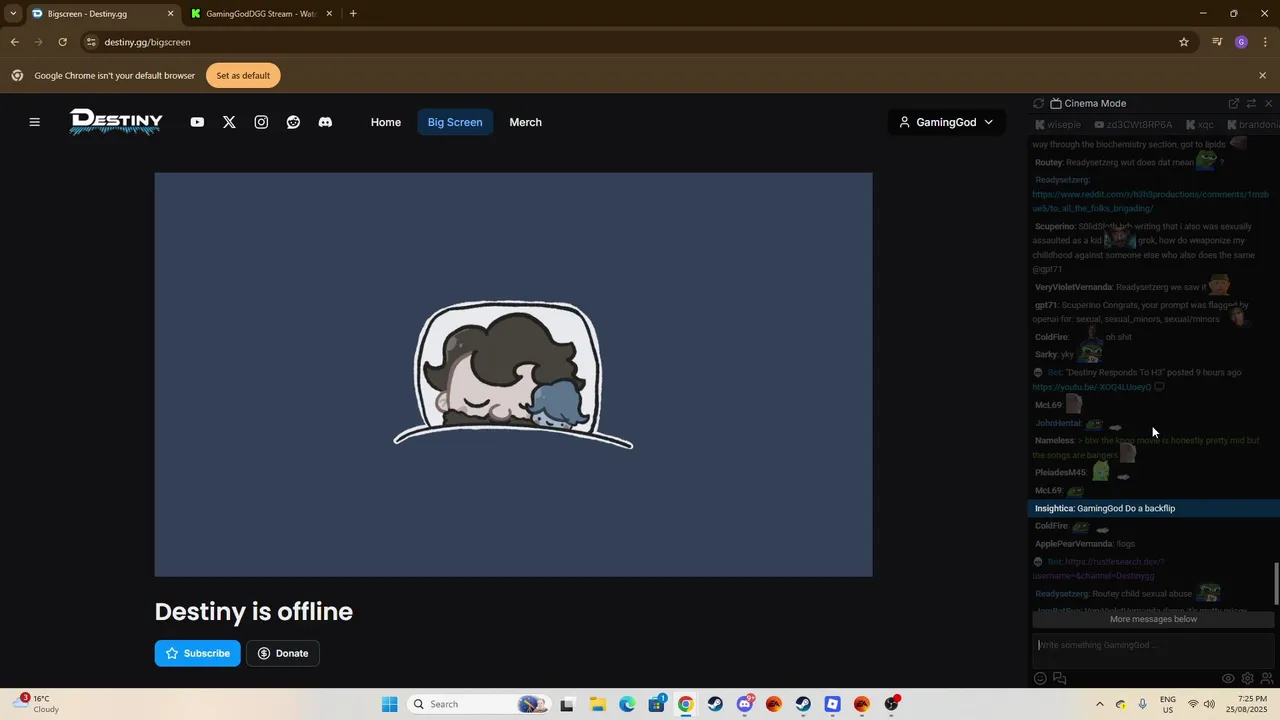The height and width of the screenshot is (720, 1280).
Task: Open the browser tab search dropdown
Action: (12, 14)
